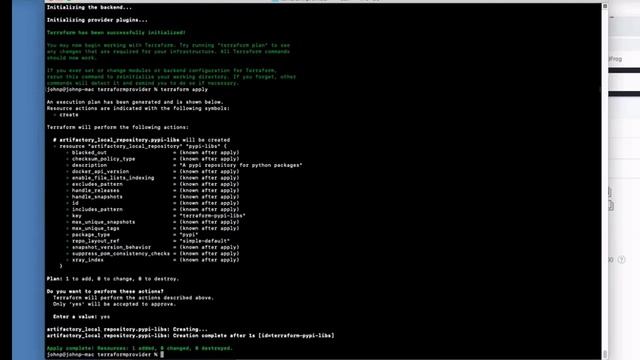Click "Only 'yes' will be accepted to approve" line
This screenshot has height=360, width=640.
click(114, 304)
